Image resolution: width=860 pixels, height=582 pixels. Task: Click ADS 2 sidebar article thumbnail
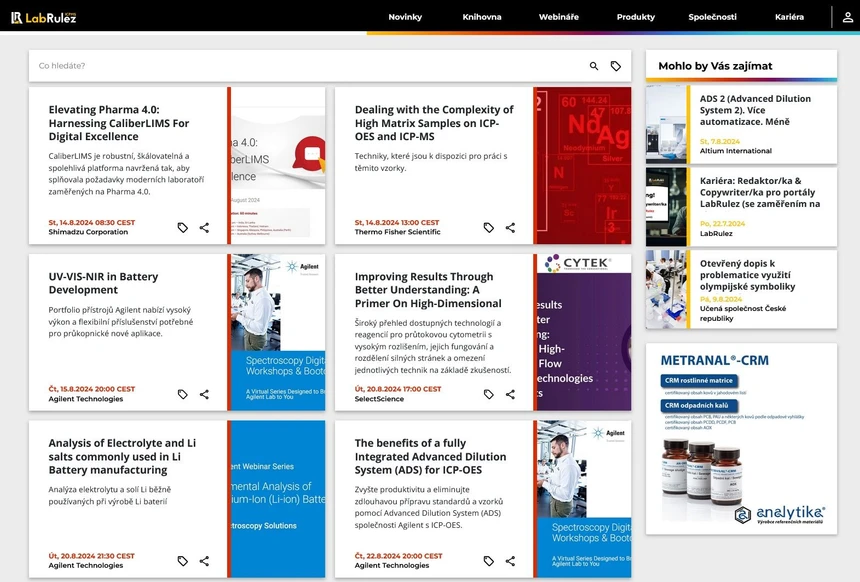pos(666,125)
